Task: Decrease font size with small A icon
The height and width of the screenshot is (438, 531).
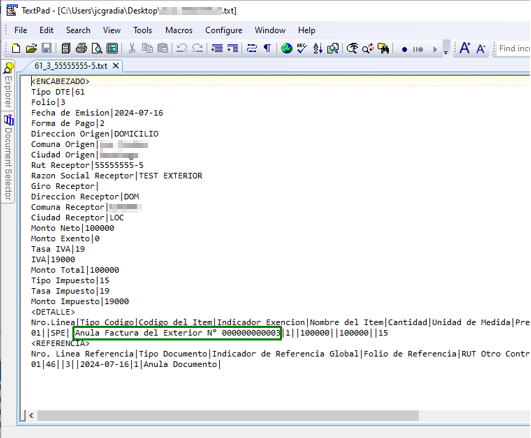Action: pyautogui.click(x=481, y=49)
